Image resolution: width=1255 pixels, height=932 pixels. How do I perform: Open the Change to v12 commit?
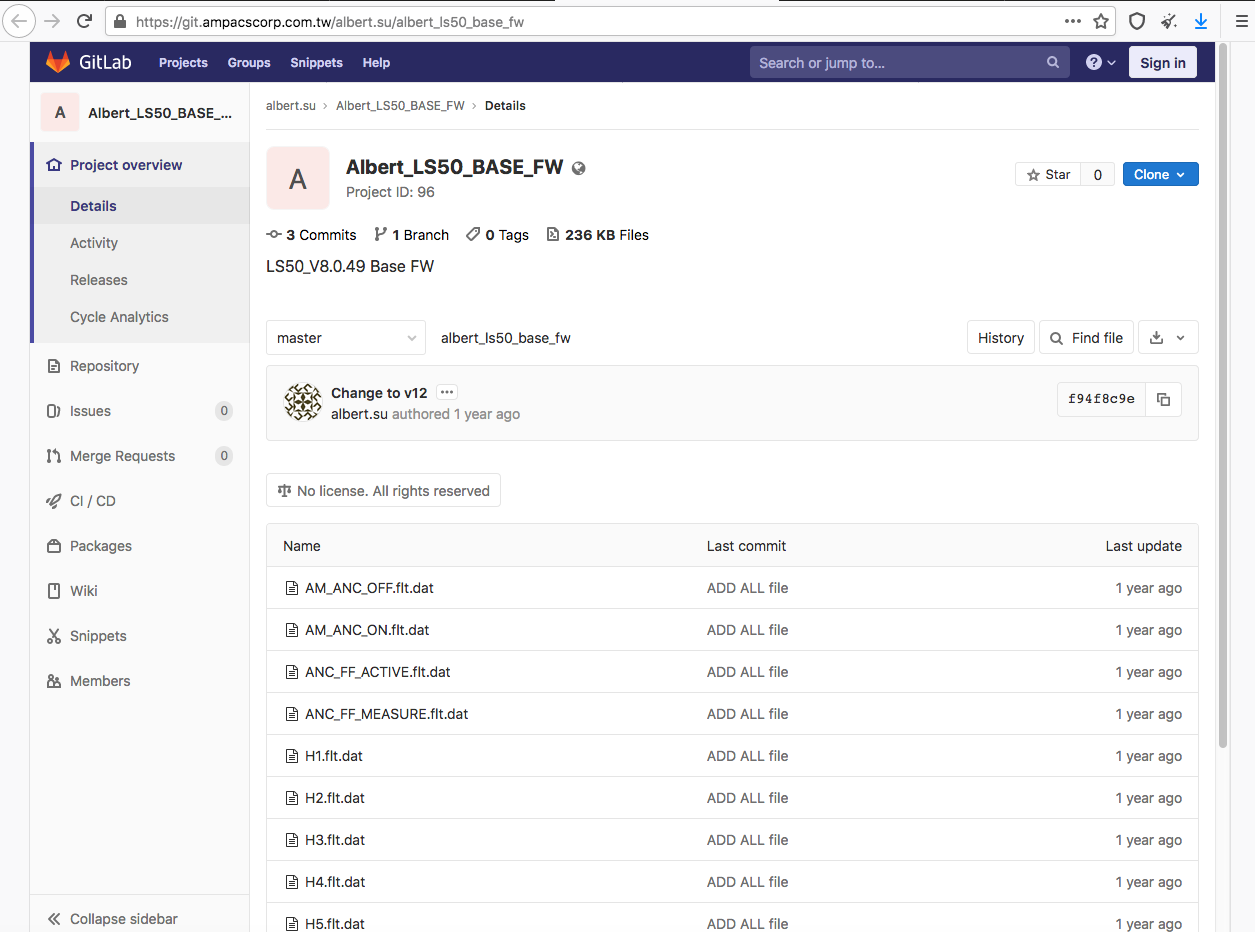tap(379, 393)
